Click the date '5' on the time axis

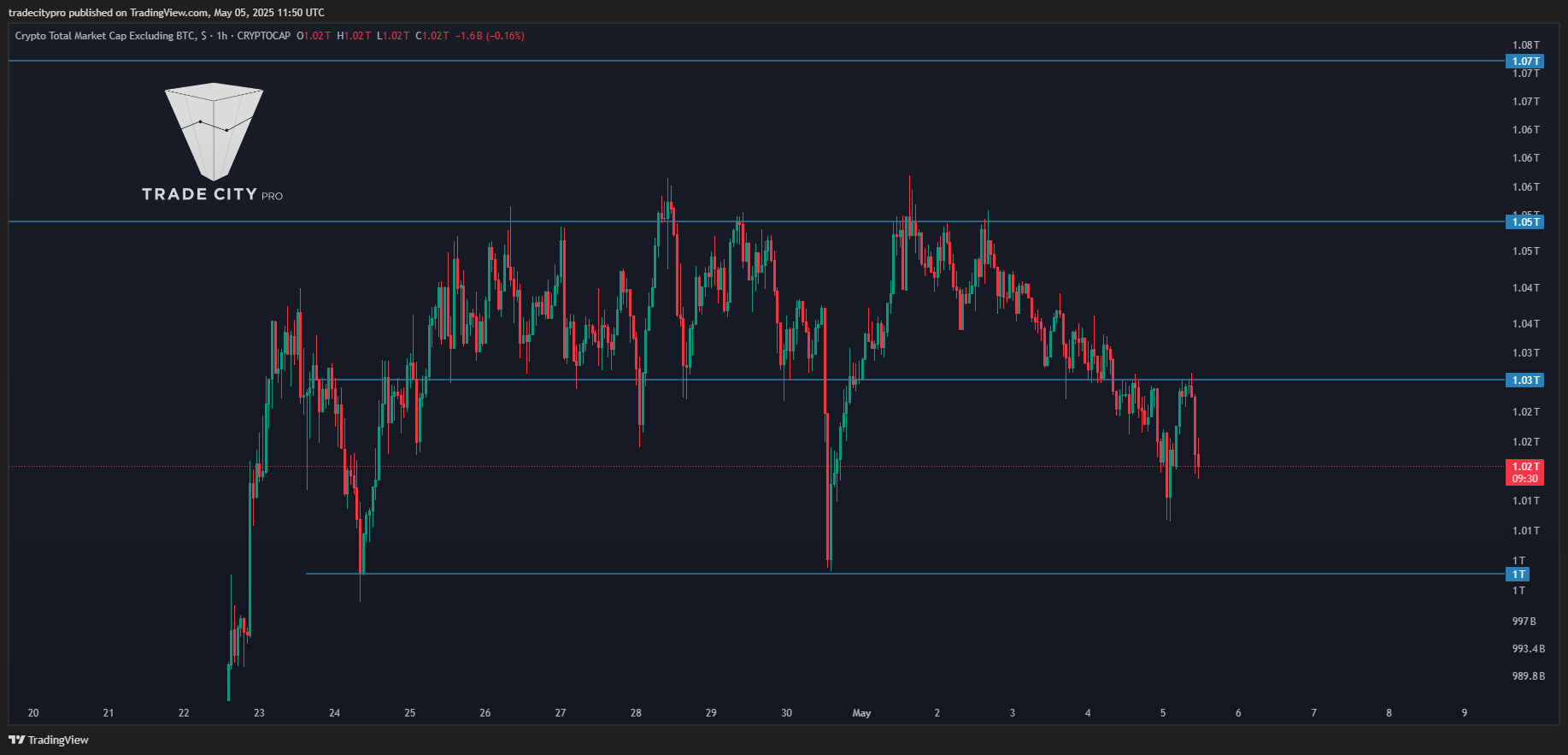[x=1163, y=713]
